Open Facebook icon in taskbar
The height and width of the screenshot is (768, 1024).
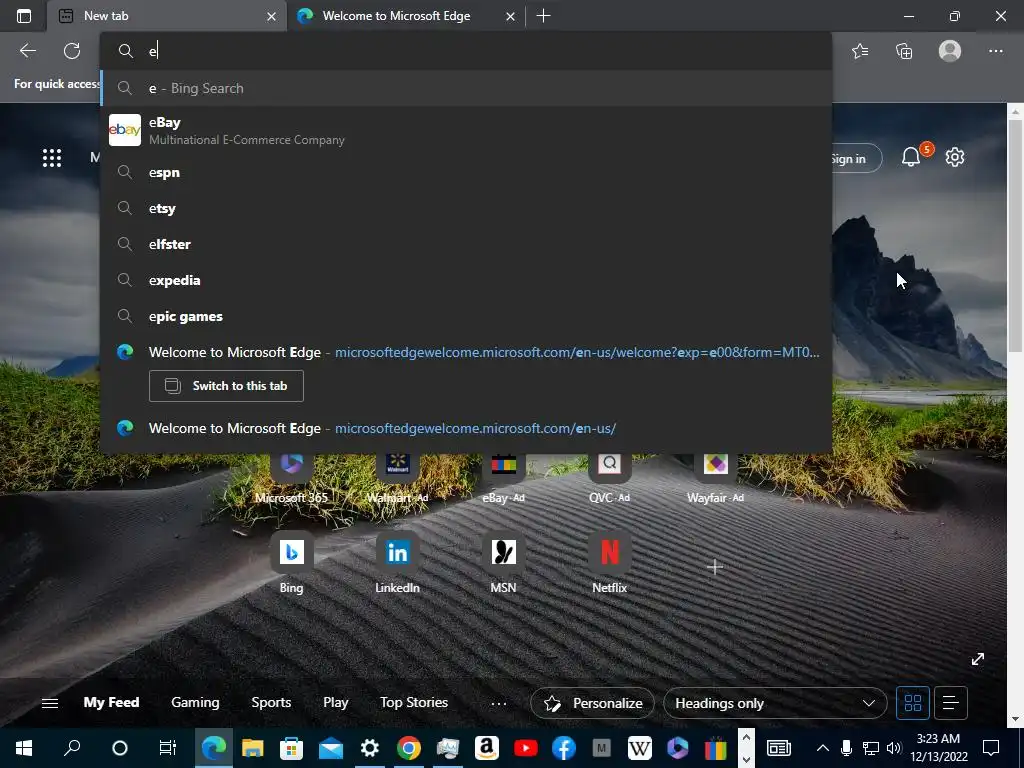coord(564,748)
